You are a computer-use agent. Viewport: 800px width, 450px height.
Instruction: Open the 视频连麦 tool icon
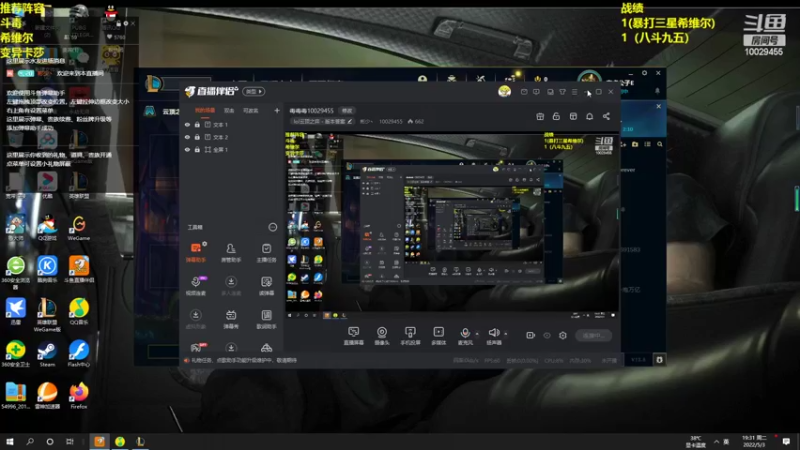[196, 286]
